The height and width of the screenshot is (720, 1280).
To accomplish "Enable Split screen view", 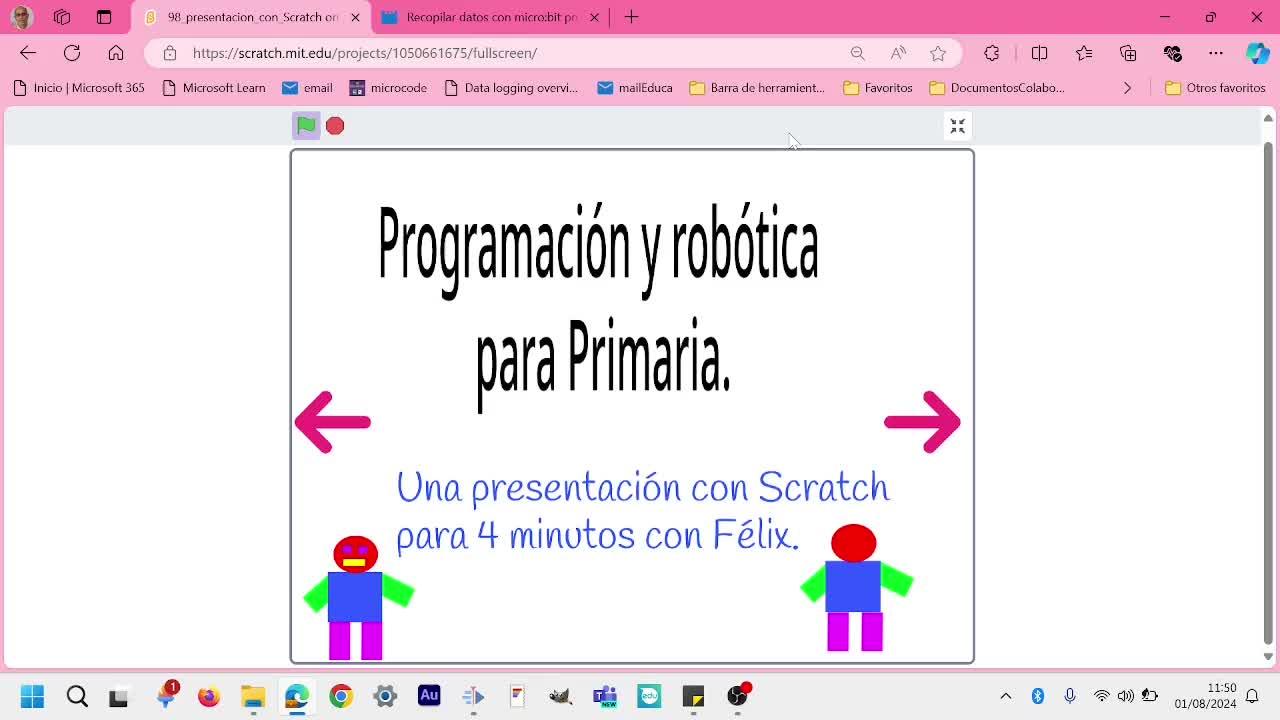I will tap(1040, 53).
